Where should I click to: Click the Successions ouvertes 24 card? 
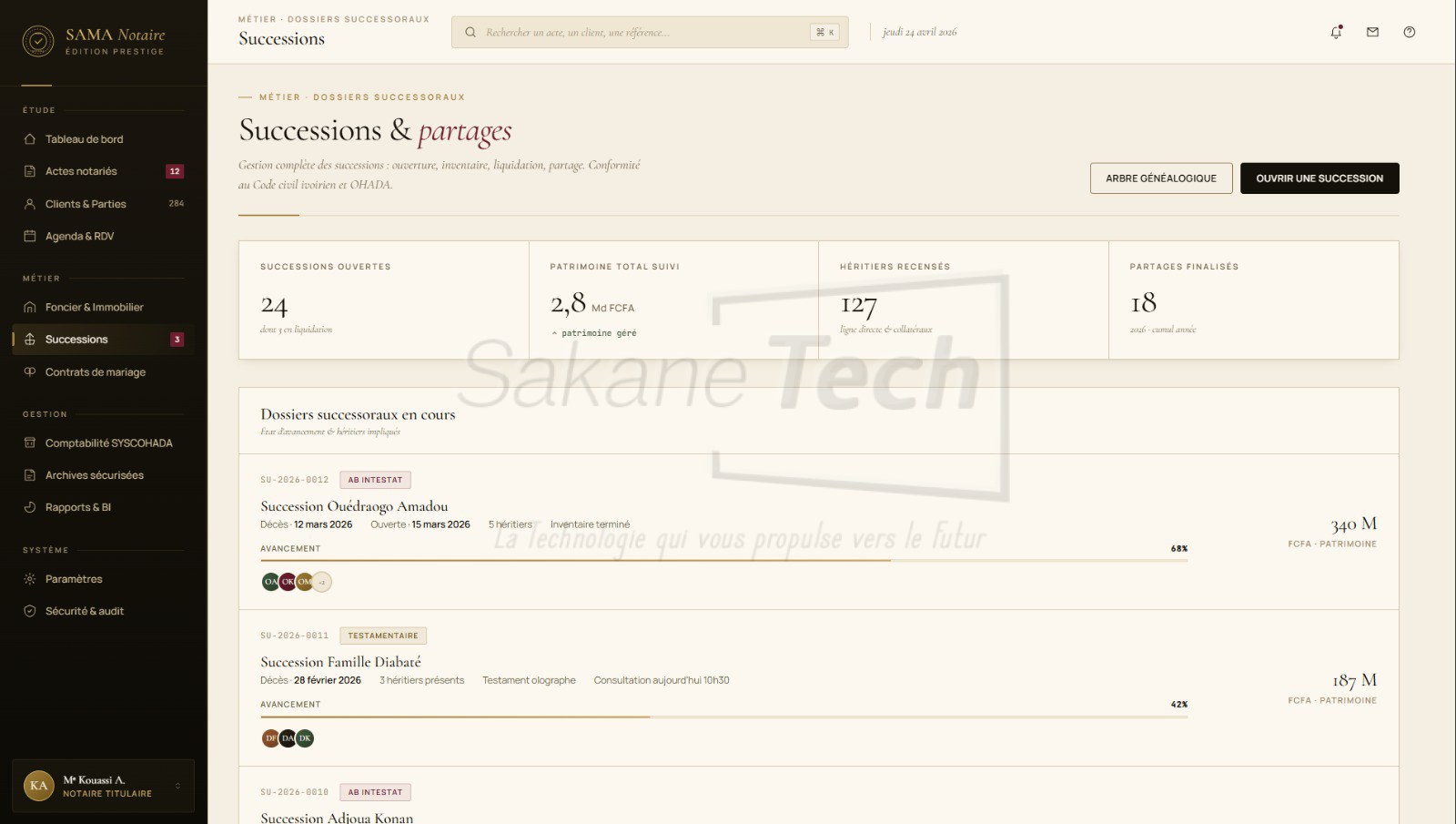tap(384, 300)
